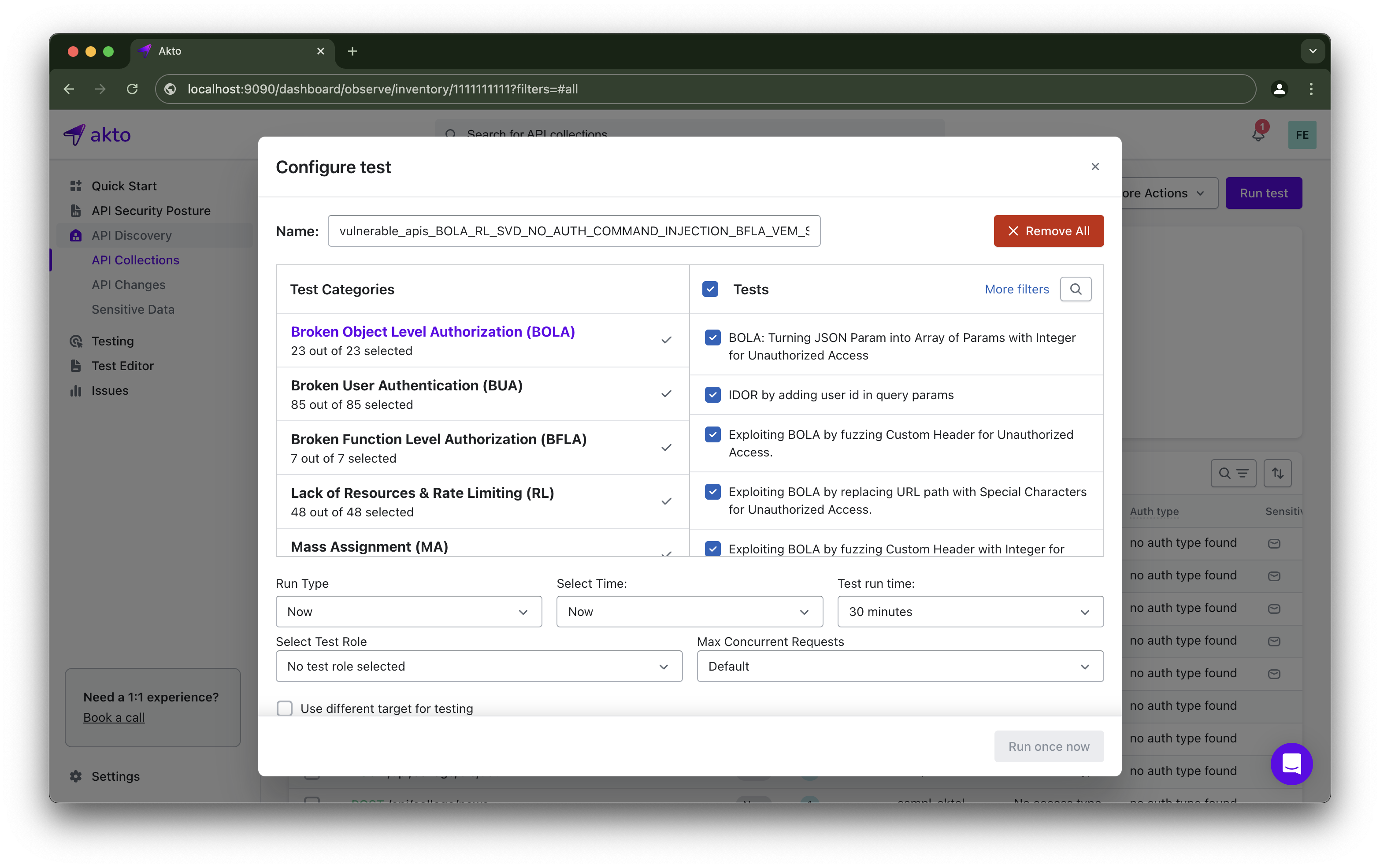
Task: Click the sort arrows icon in table toolbar
Action: pyautogui.click(x=1277, y=473)
